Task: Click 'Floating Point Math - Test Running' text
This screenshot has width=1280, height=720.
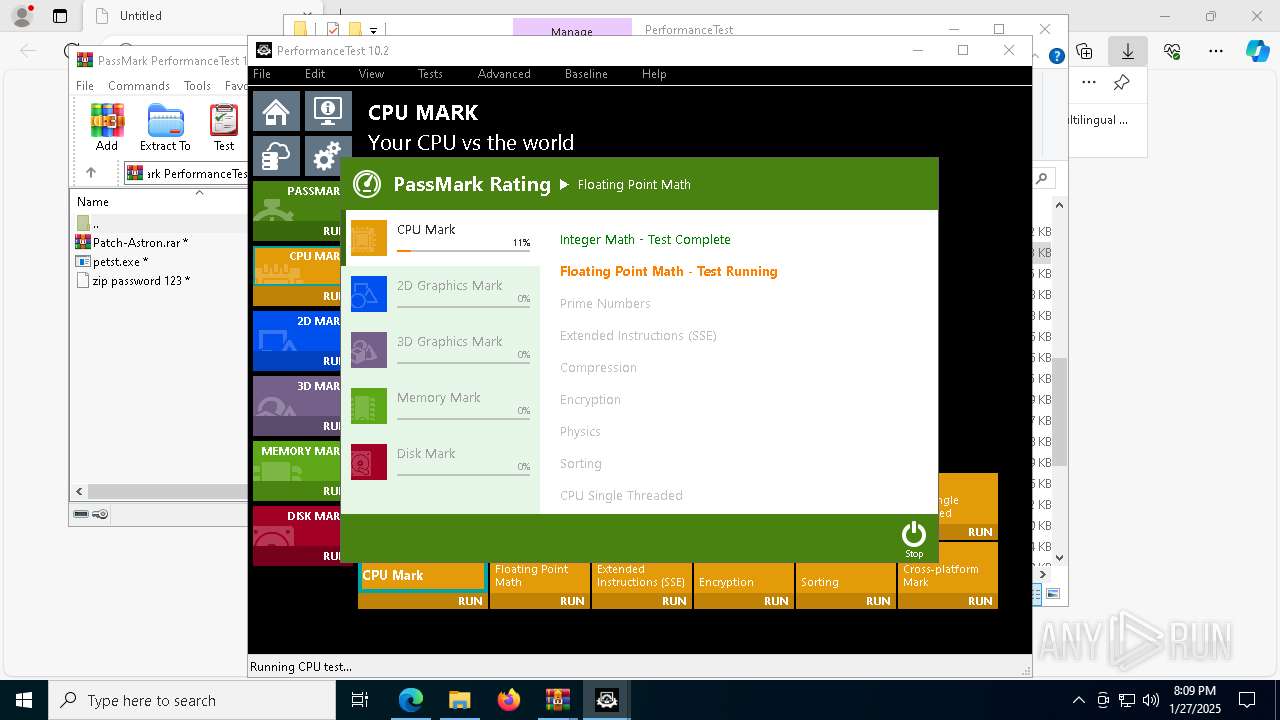Action: (x=668, y=272)
